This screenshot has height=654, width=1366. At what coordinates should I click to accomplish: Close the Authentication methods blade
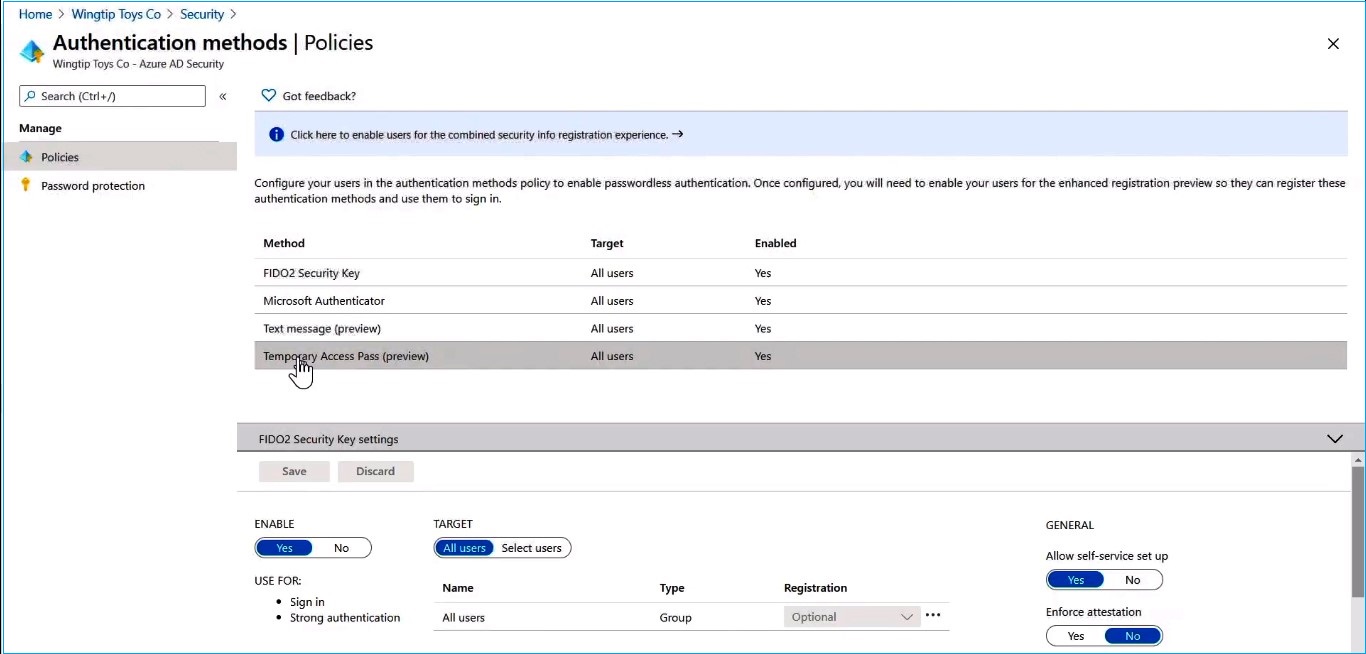[1333, 44]
